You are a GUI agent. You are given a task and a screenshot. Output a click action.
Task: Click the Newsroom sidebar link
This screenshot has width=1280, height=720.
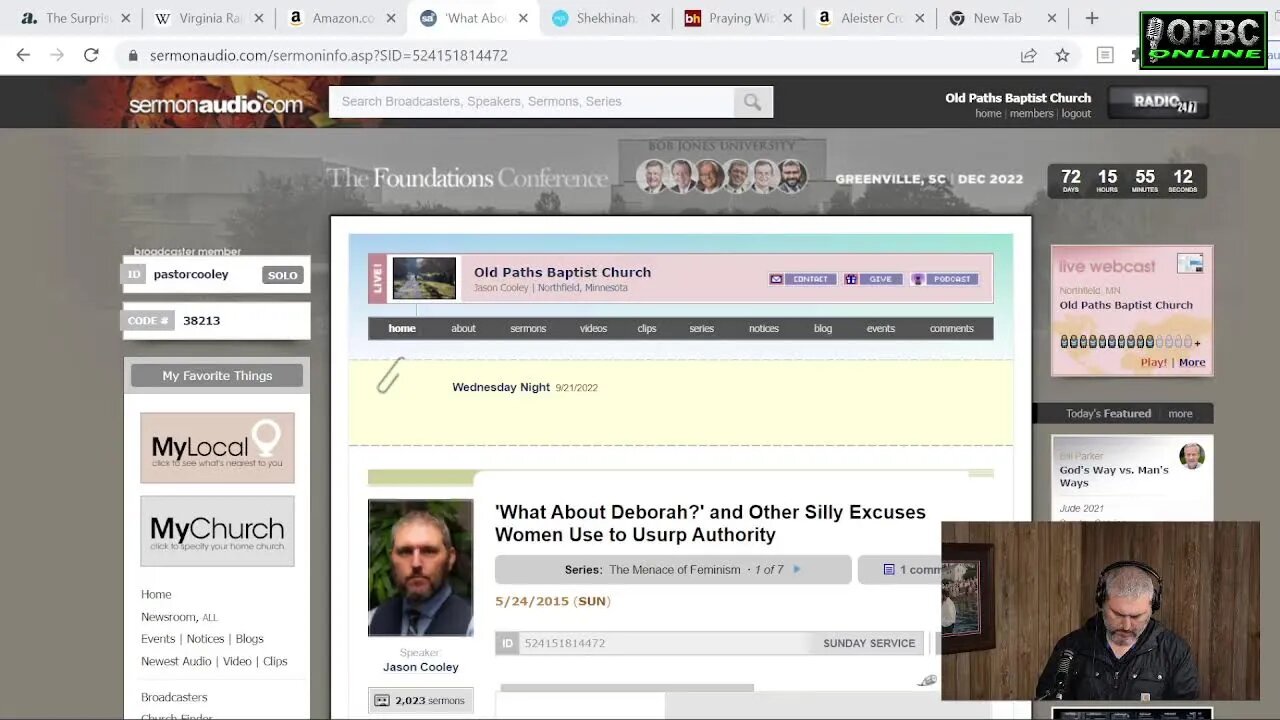pyautogui.click(x=168, y=617)
